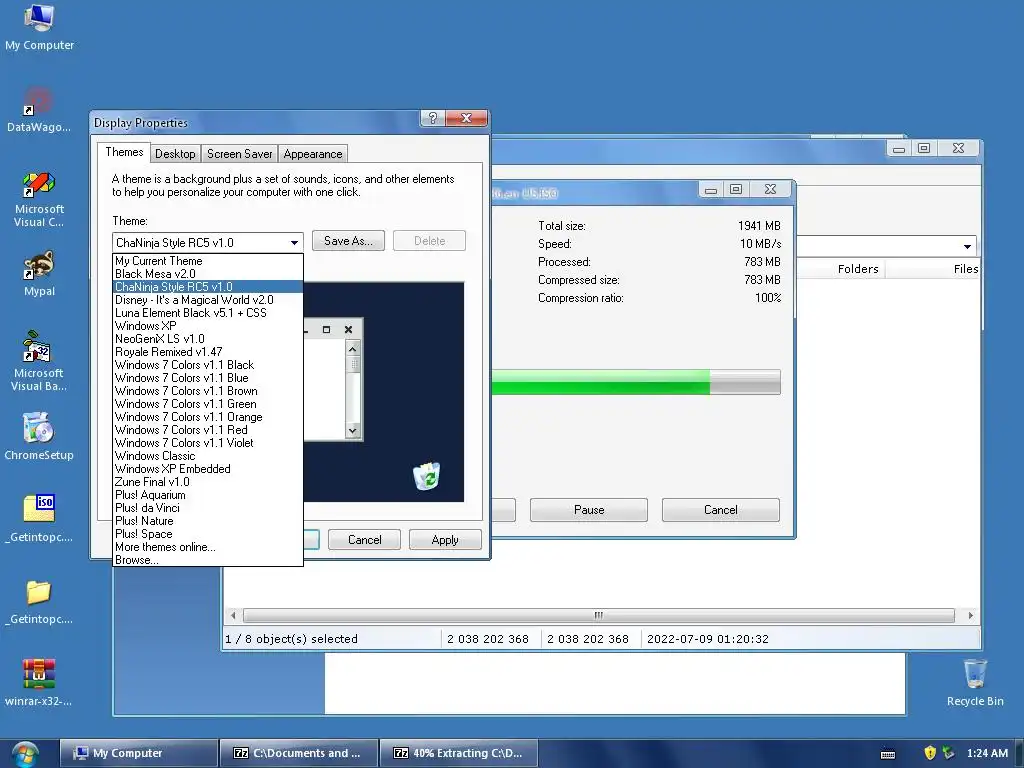1024x768 pixels.
Task: Pause the extraction progress
Action: point(589,510)
